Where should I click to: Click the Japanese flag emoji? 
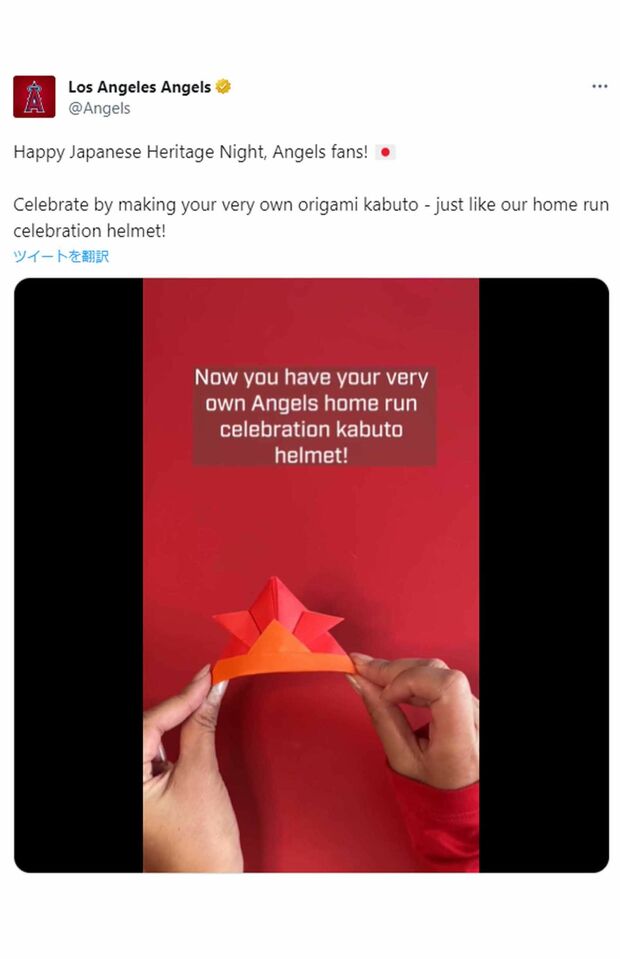(x=385, y=152)
